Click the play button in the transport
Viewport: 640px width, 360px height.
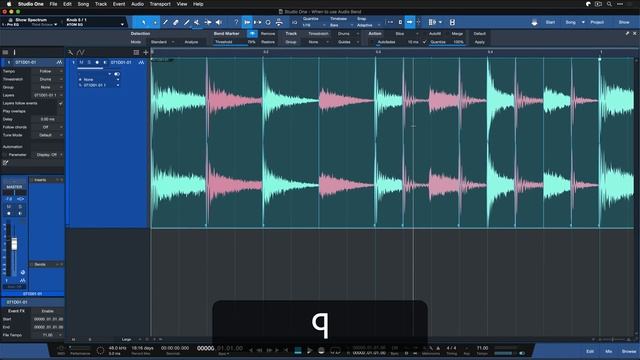[309, 350]
